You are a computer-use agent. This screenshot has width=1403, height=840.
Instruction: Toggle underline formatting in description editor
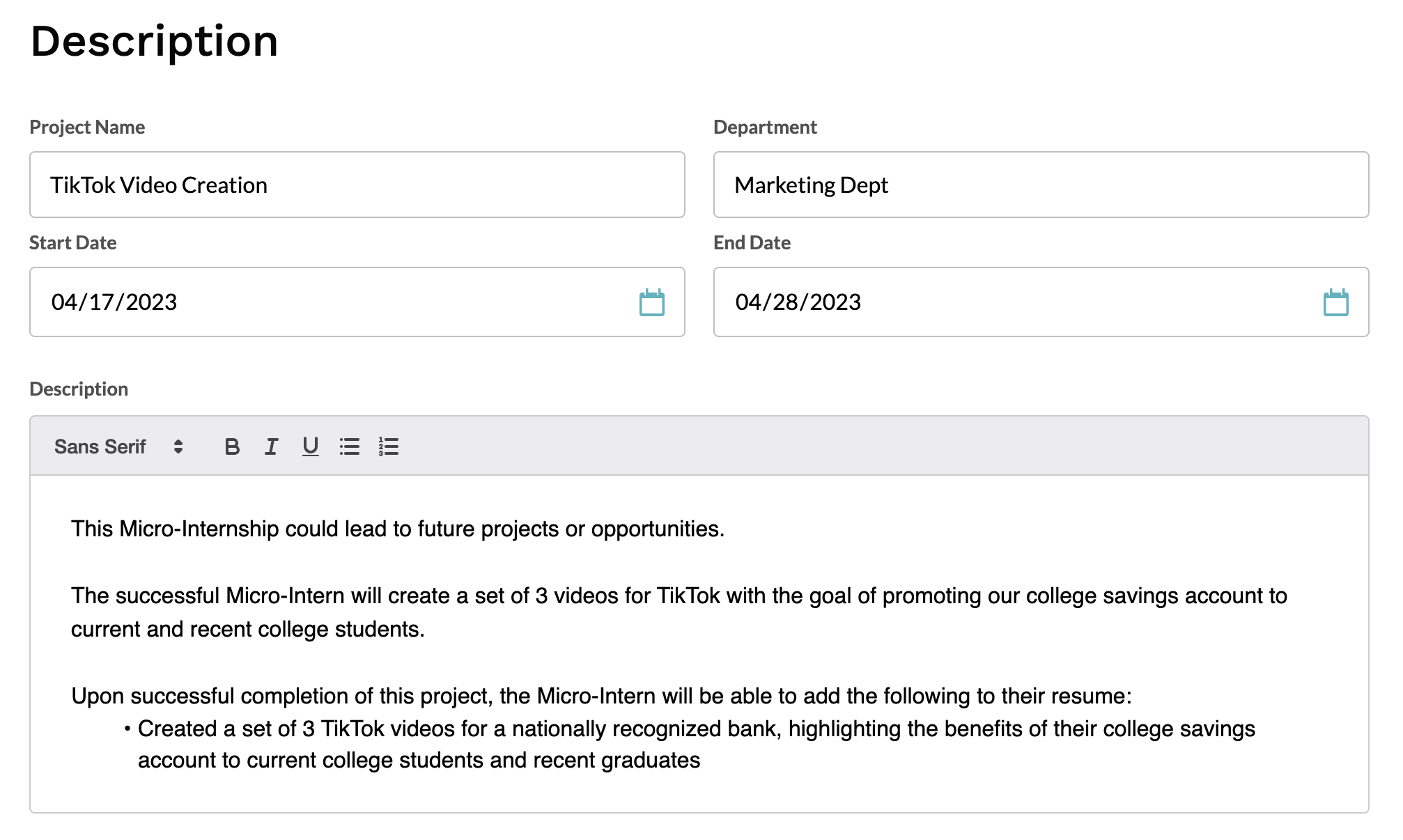point(310,446)
